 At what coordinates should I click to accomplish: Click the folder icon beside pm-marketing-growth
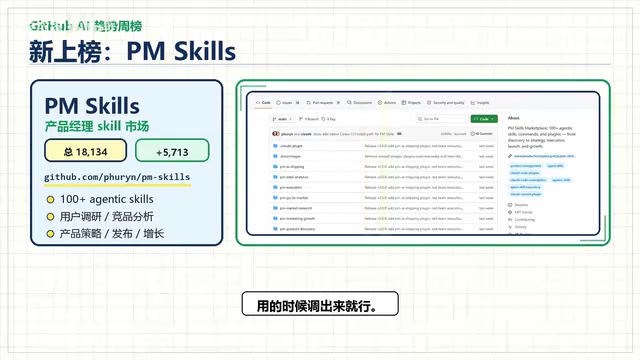click(275, 218)
